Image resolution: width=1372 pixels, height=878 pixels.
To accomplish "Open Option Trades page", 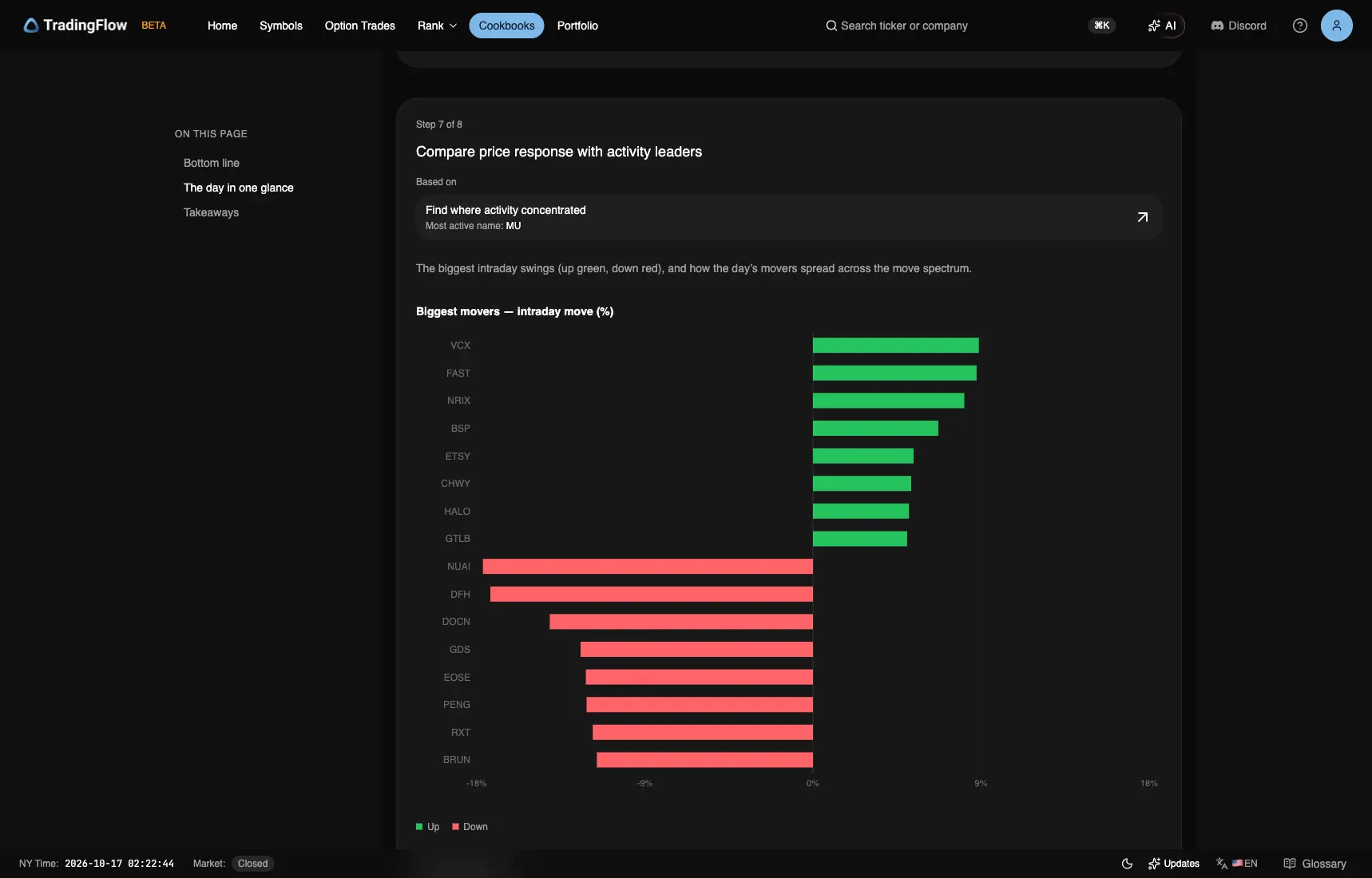I will (359, 26).
